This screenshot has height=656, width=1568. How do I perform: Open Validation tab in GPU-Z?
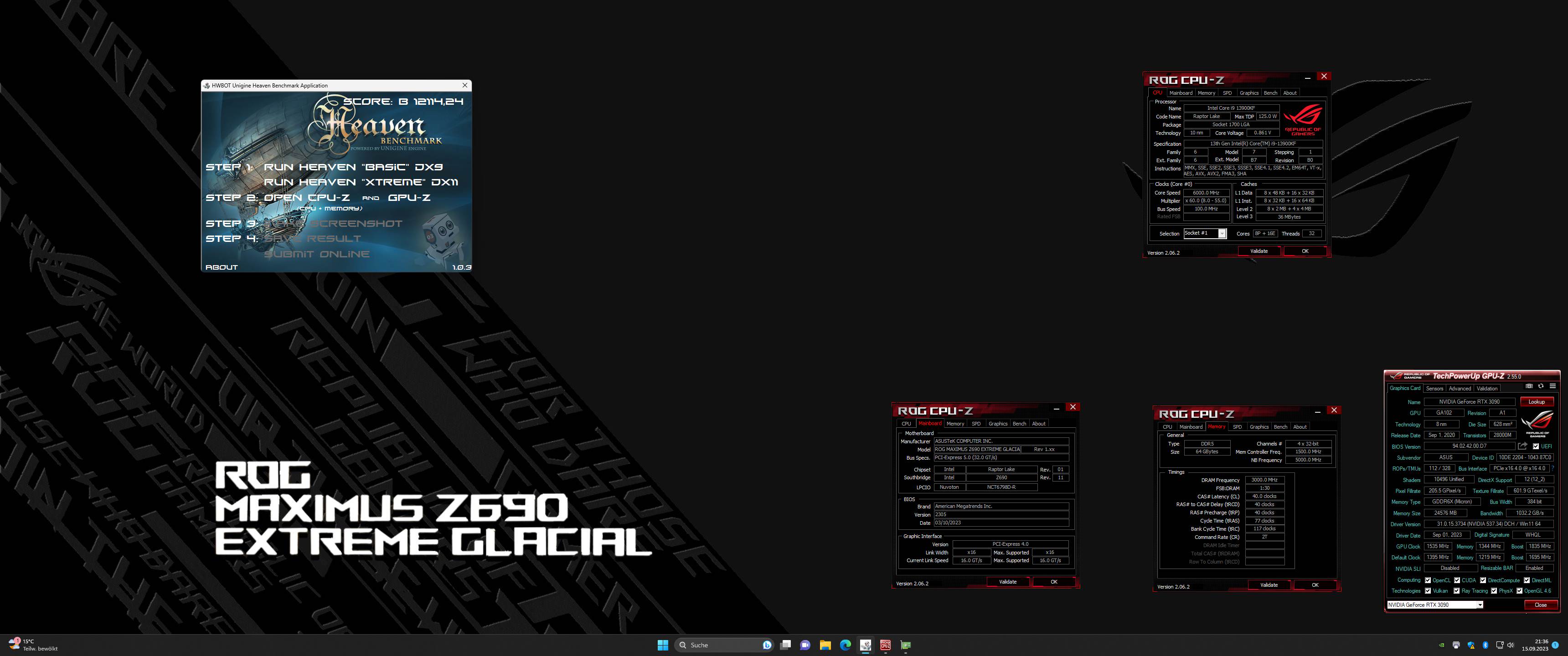(1487, 388)
